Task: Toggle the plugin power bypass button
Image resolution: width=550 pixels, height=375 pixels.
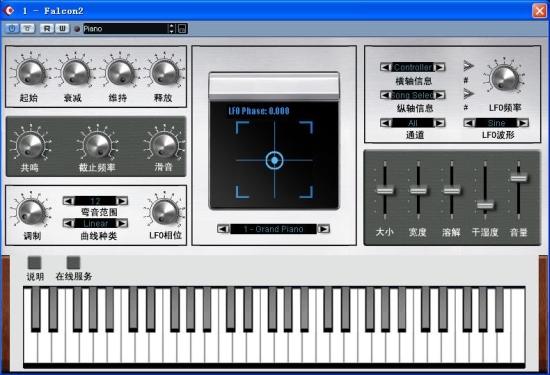Action: pyautogui.click(x=12, y=29)
